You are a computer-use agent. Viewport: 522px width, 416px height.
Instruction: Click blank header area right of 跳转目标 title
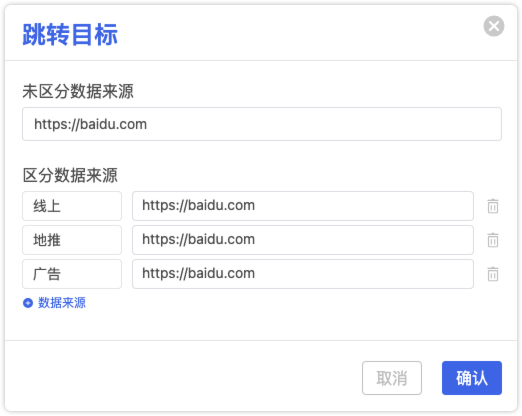click(x=300, y=33)
